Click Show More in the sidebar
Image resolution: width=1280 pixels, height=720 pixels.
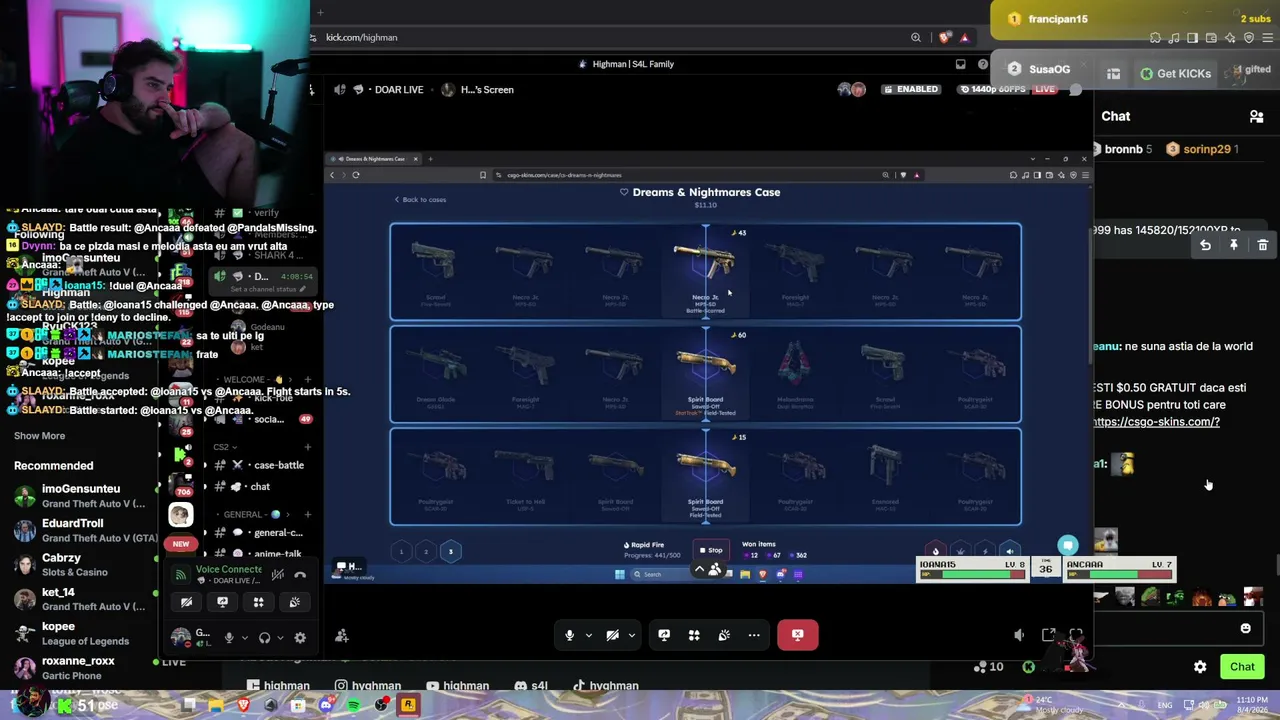[x=39, y=436]
